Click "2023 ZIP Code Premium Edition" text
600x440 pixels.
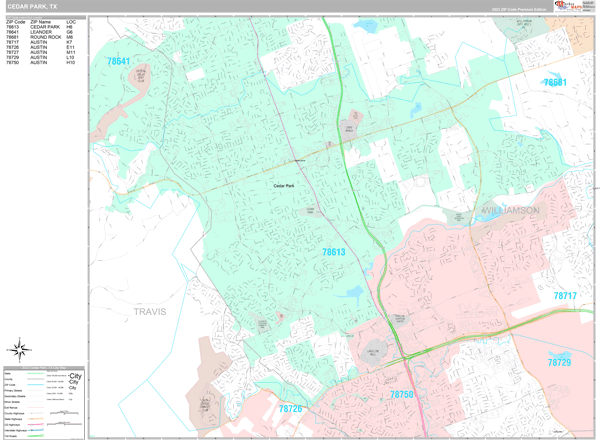point(519,9)
